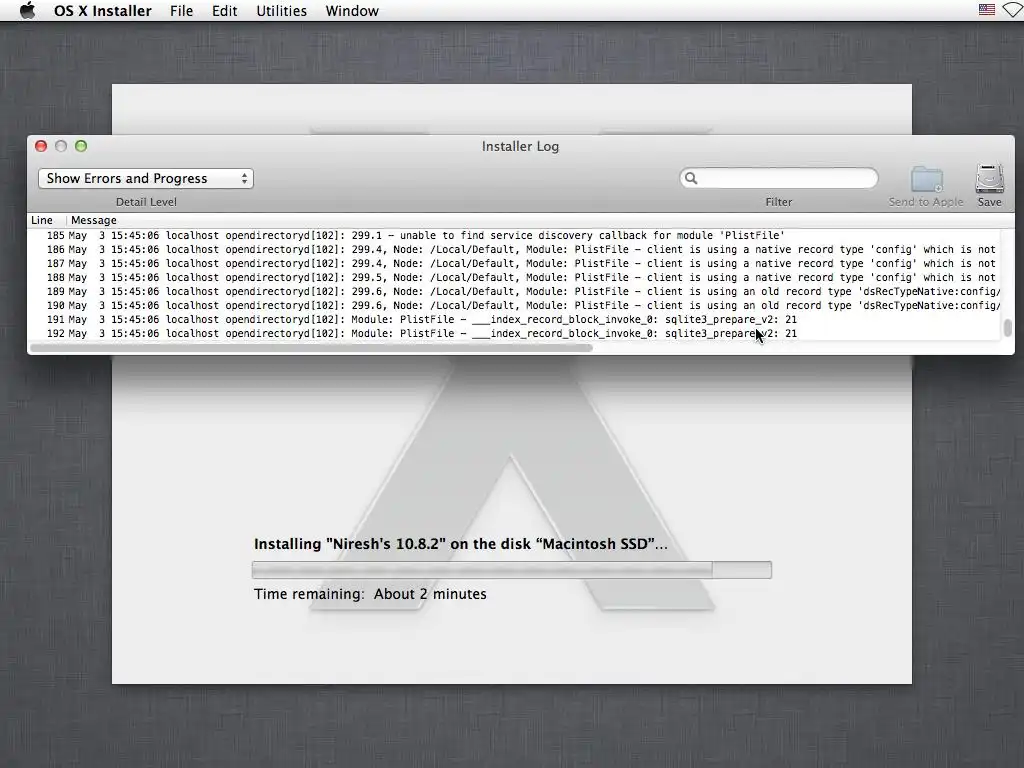Open the Utilities menu
The image size is (1024, 768).
pos(281,11)
